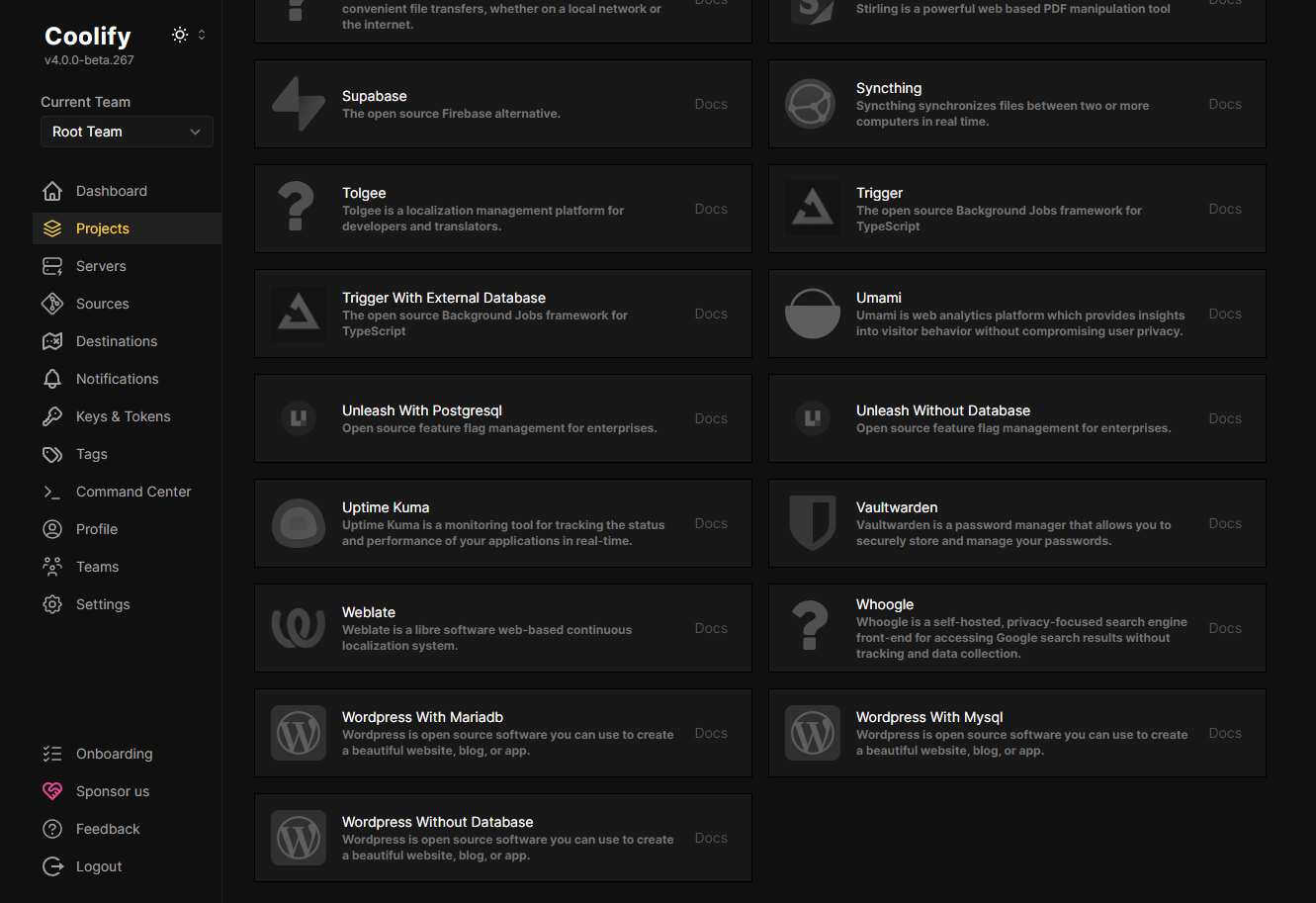Open Docs link for Supabase
Screen dimensions: 1316x903
tap(711, 104)
